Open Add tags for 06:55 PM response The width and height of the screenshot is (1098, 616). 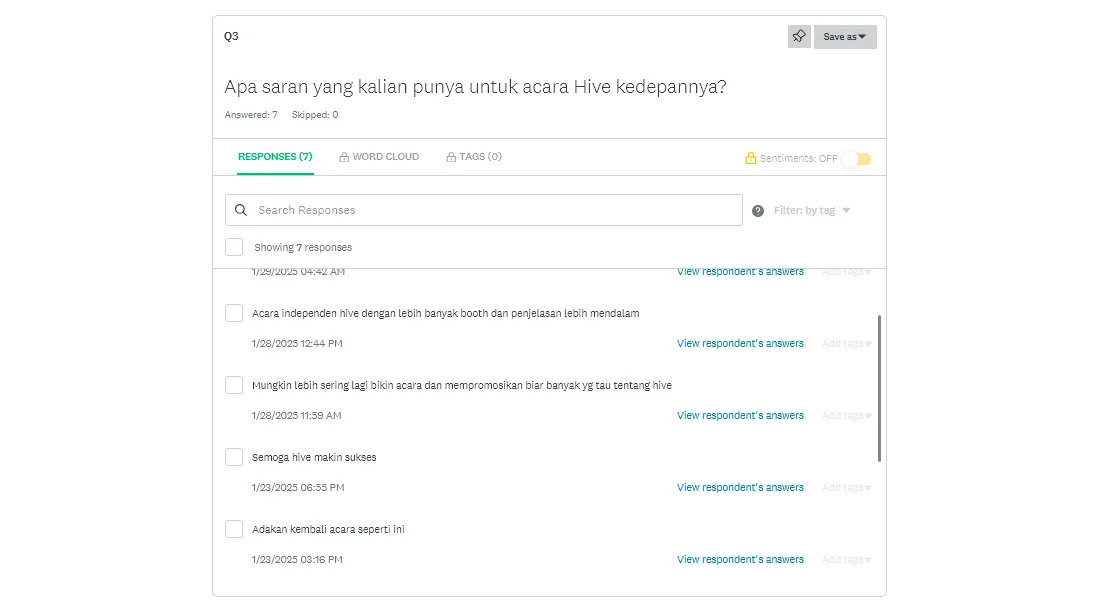coord(847,488)
